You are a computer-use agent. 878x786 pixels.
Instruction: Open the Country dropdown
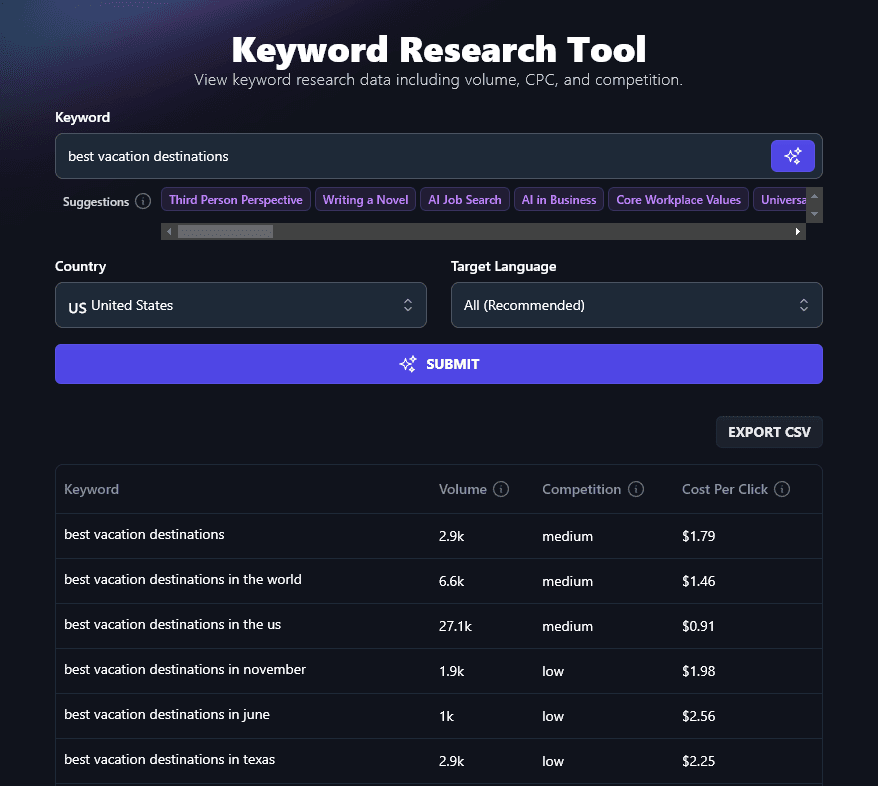(240, 305)
